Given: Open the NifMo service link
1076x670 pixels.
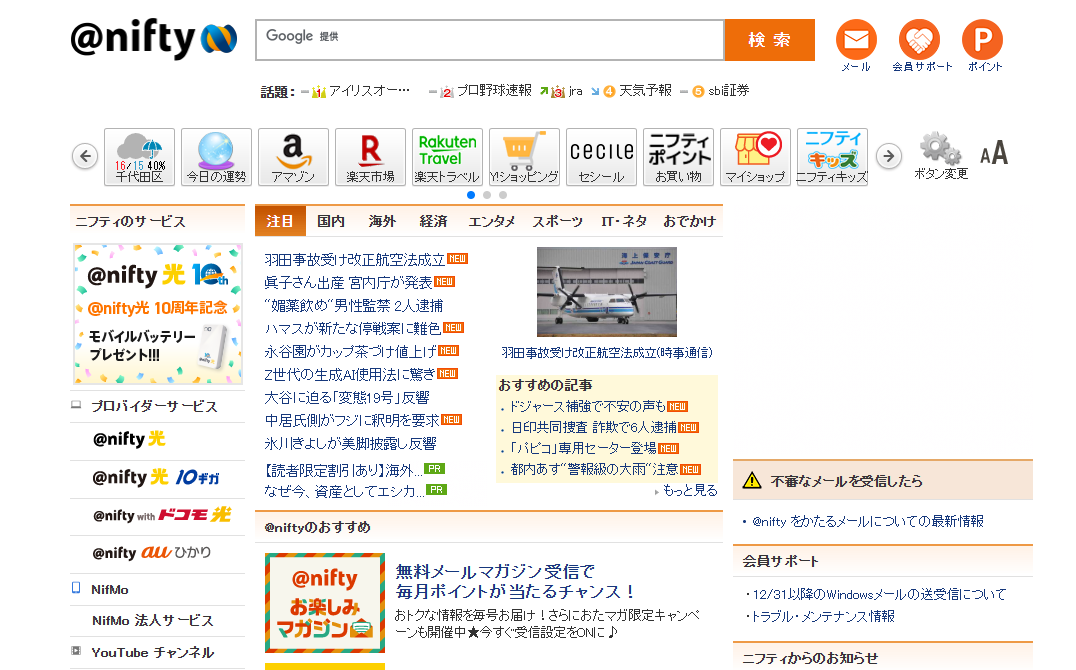Looking at the screenshot, I should tap(110, 590).
